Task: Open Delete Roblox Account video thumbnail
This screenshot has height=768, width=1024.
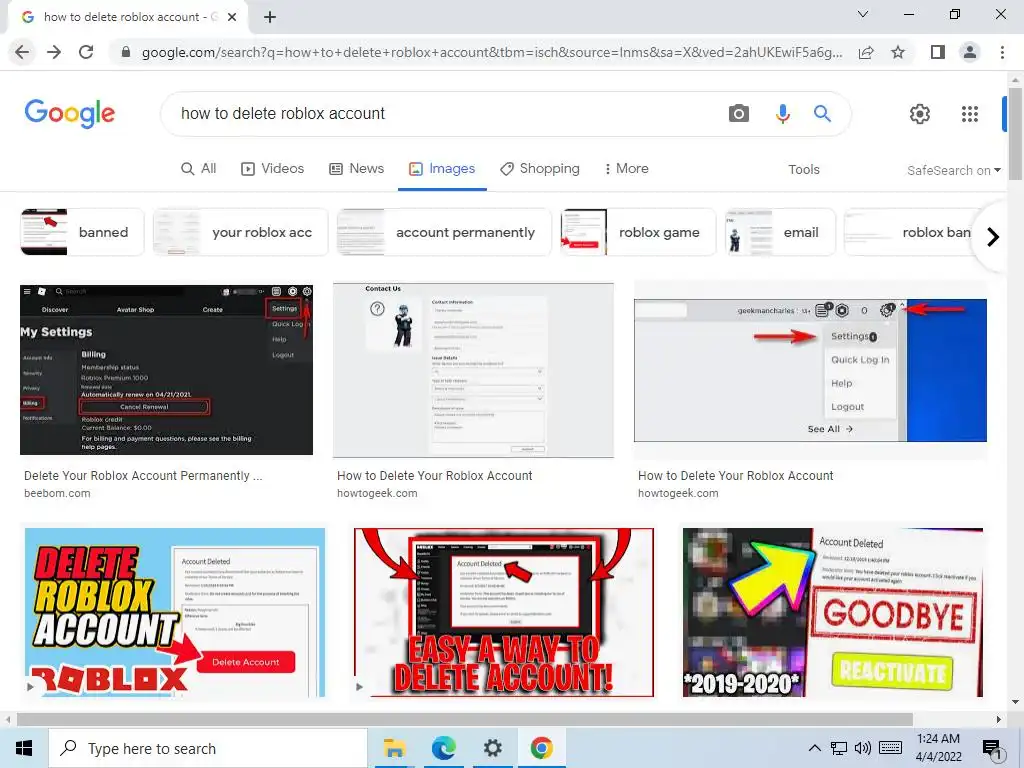Action: 174,613
